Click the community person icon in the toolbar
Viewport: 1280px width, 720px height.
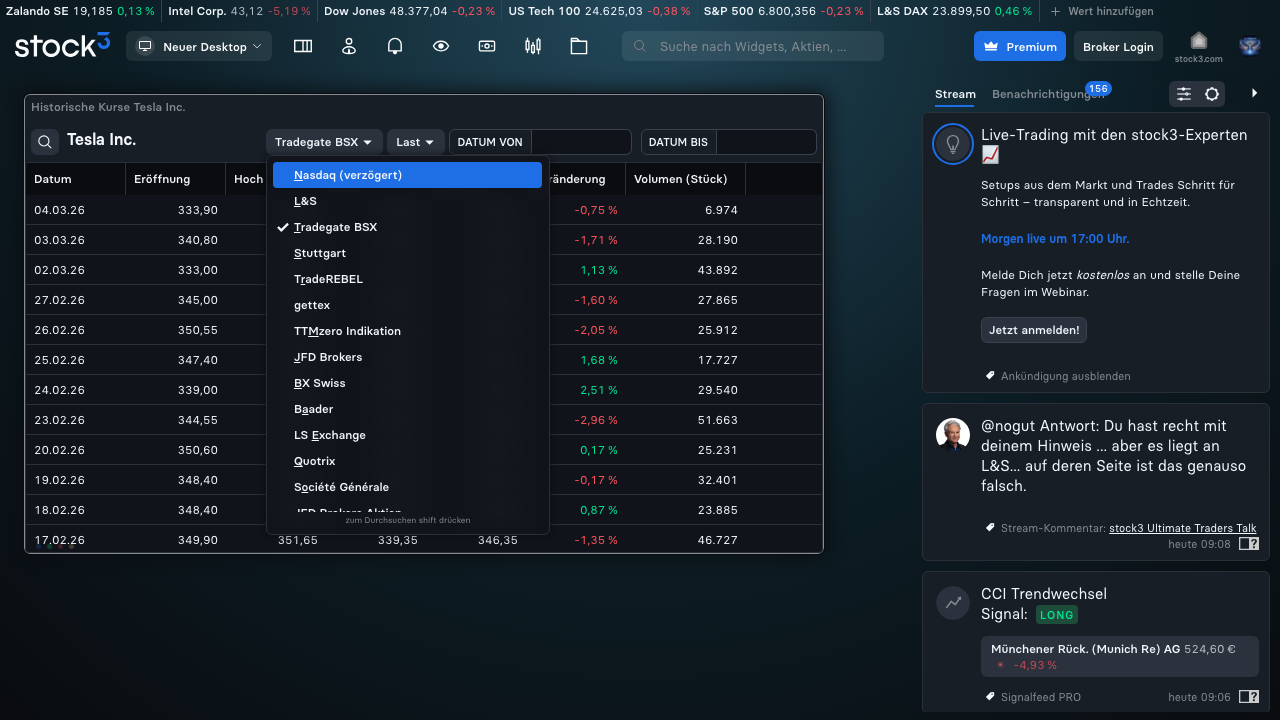(348, 46)
